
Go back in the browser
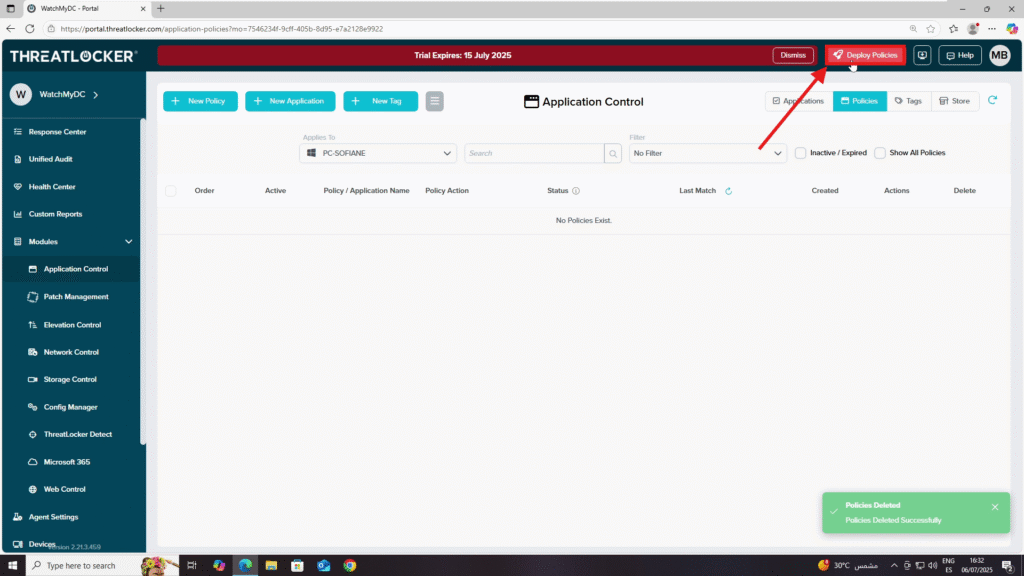[10, 29]
